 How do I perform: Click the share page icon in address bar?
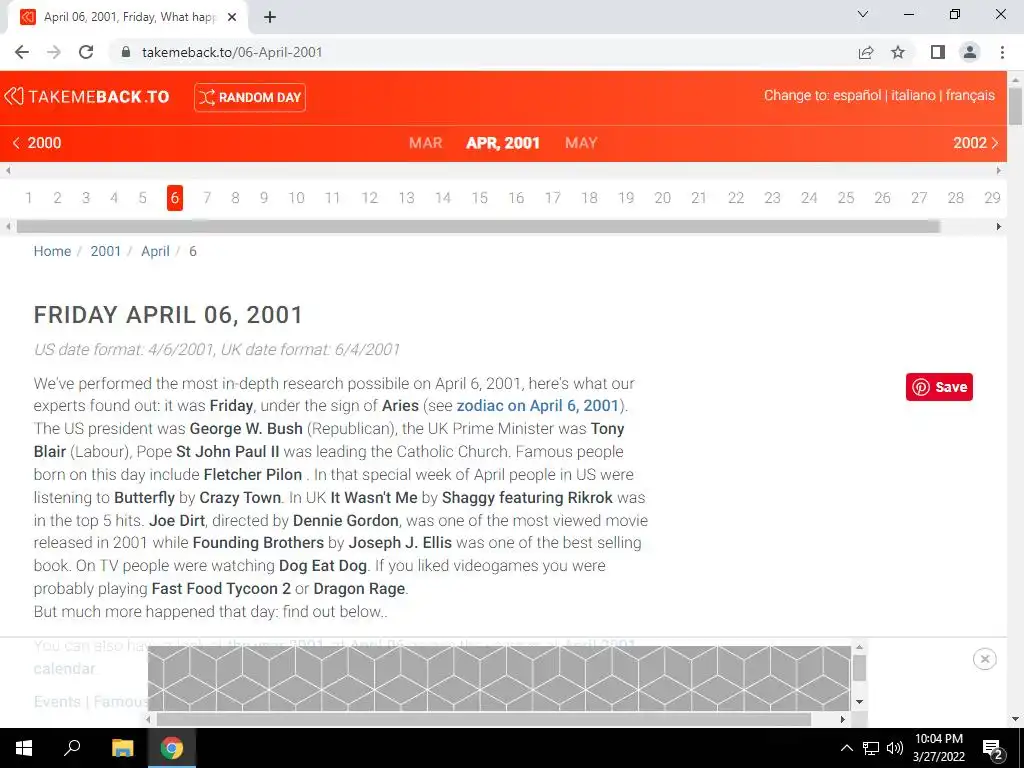(x=866, y=52)
